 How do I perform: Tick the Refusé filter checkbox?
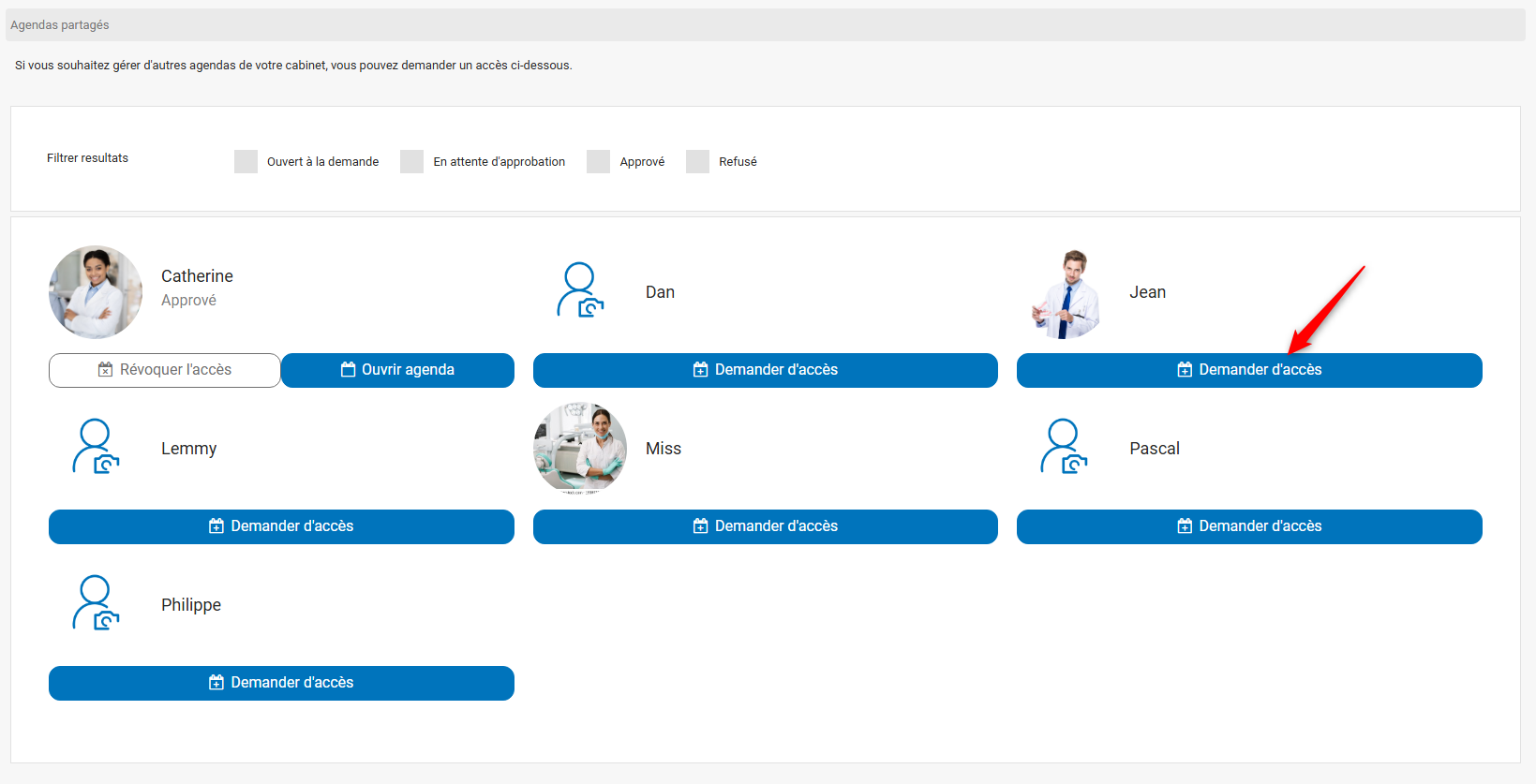[x=697, y=161]
